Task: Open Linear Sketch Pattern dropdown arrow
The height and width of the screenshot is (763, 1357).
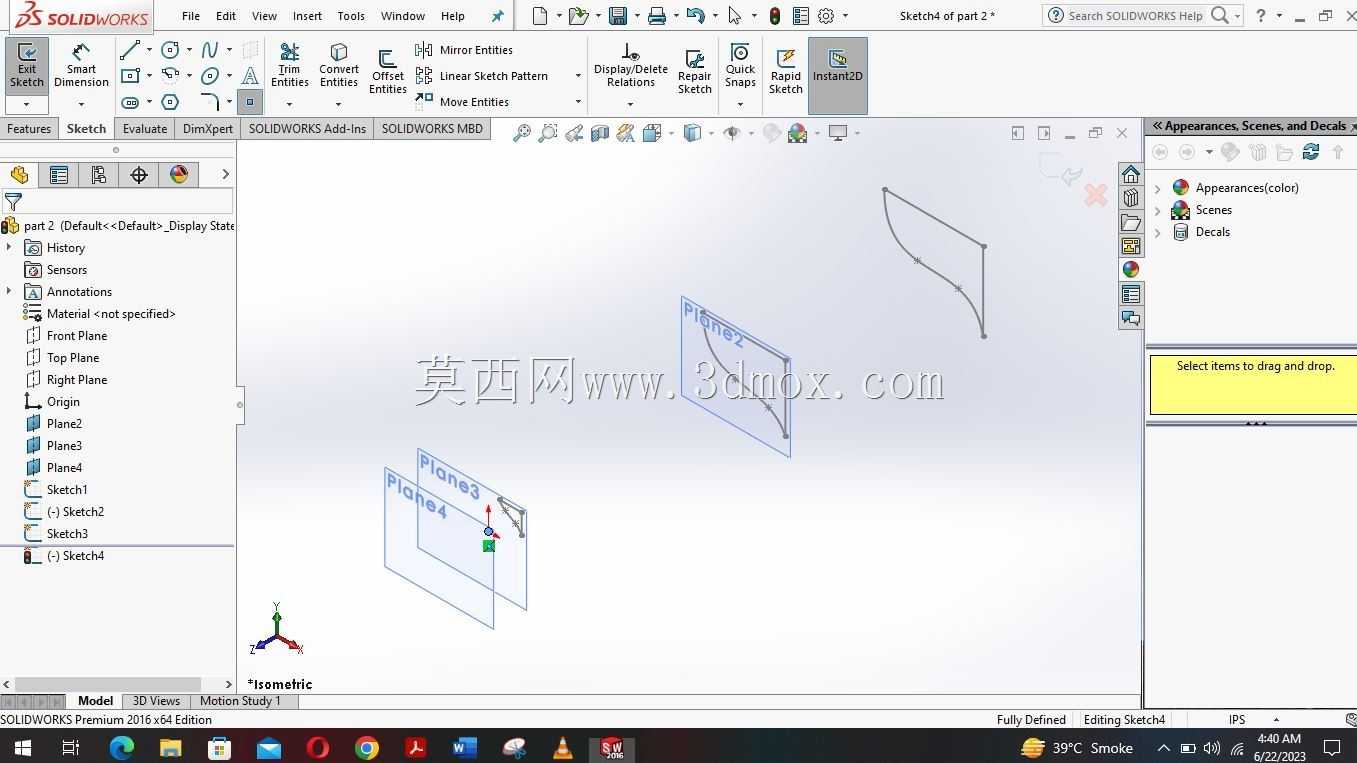Action: pyautogui.click(x=578, y=76)
